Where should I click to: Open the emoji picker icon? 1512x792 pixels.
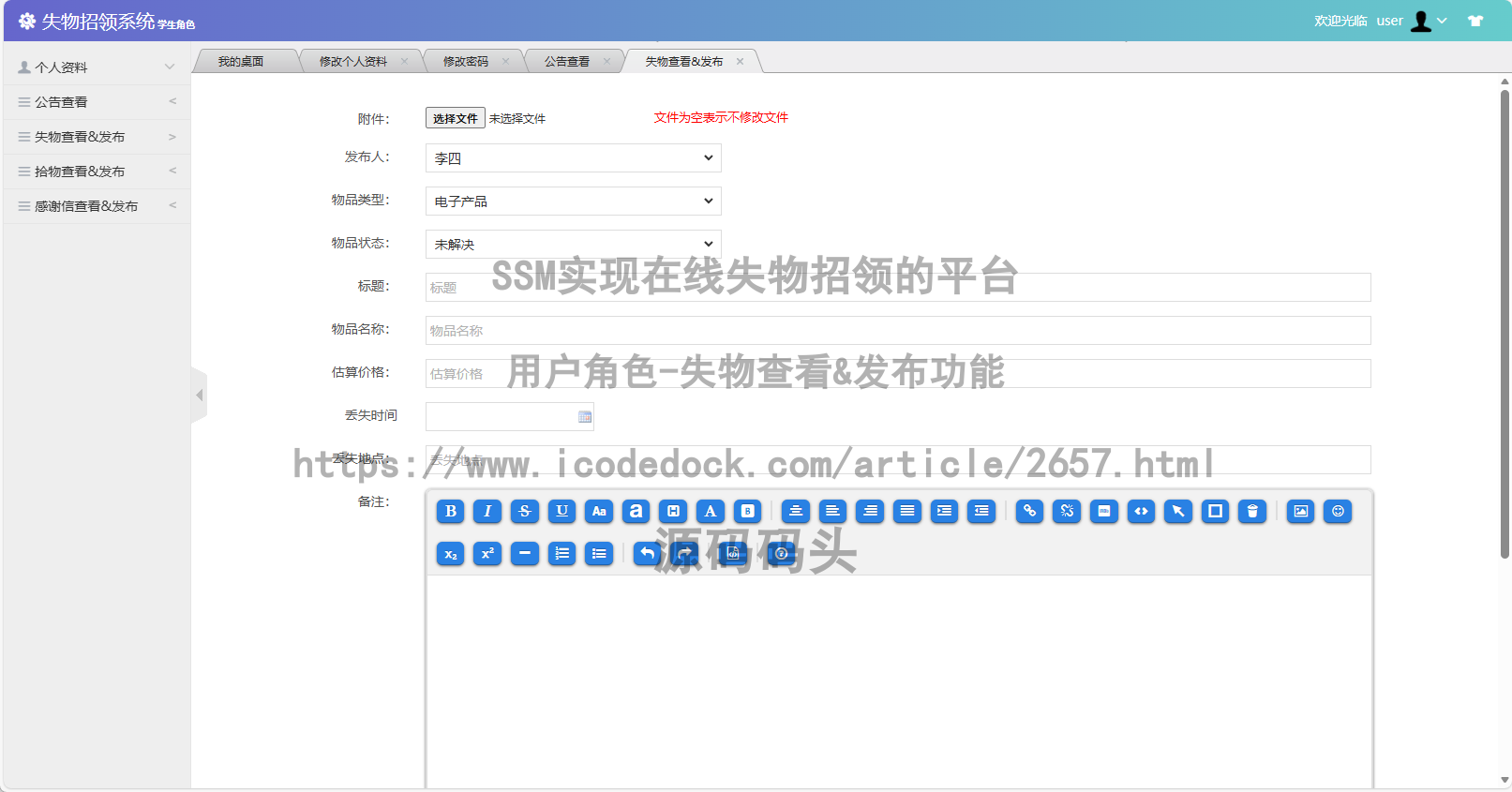1338,511
